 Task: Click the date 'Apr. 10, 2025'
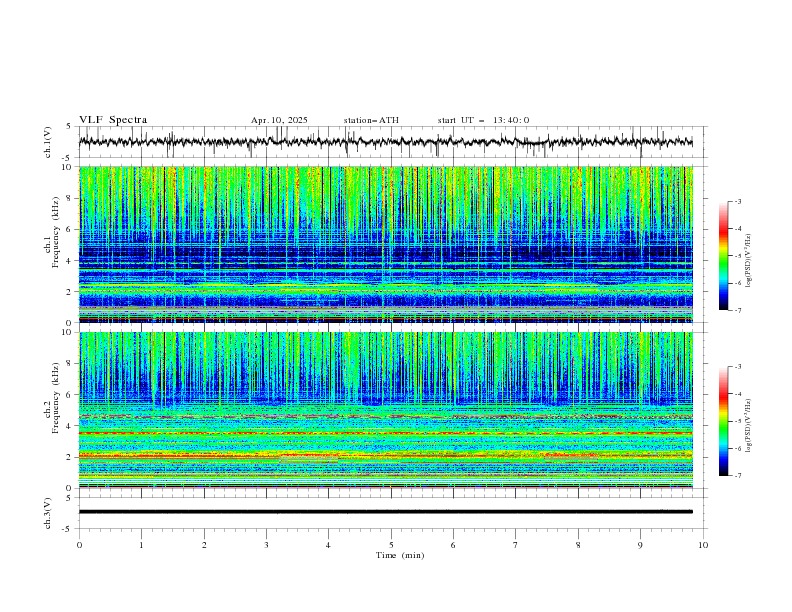(279, 120)
